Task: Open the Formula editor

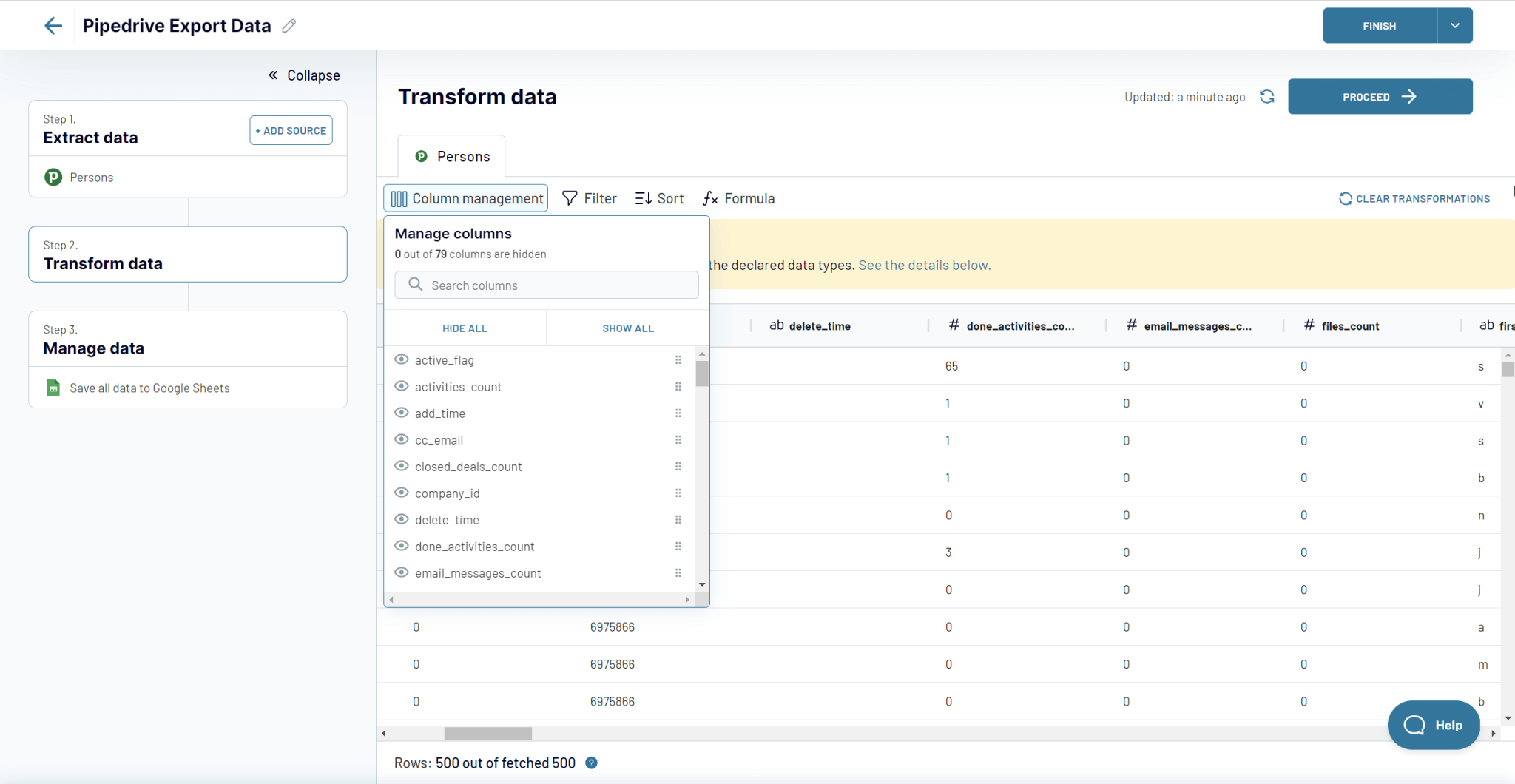Action: click(x=738, y=198)
